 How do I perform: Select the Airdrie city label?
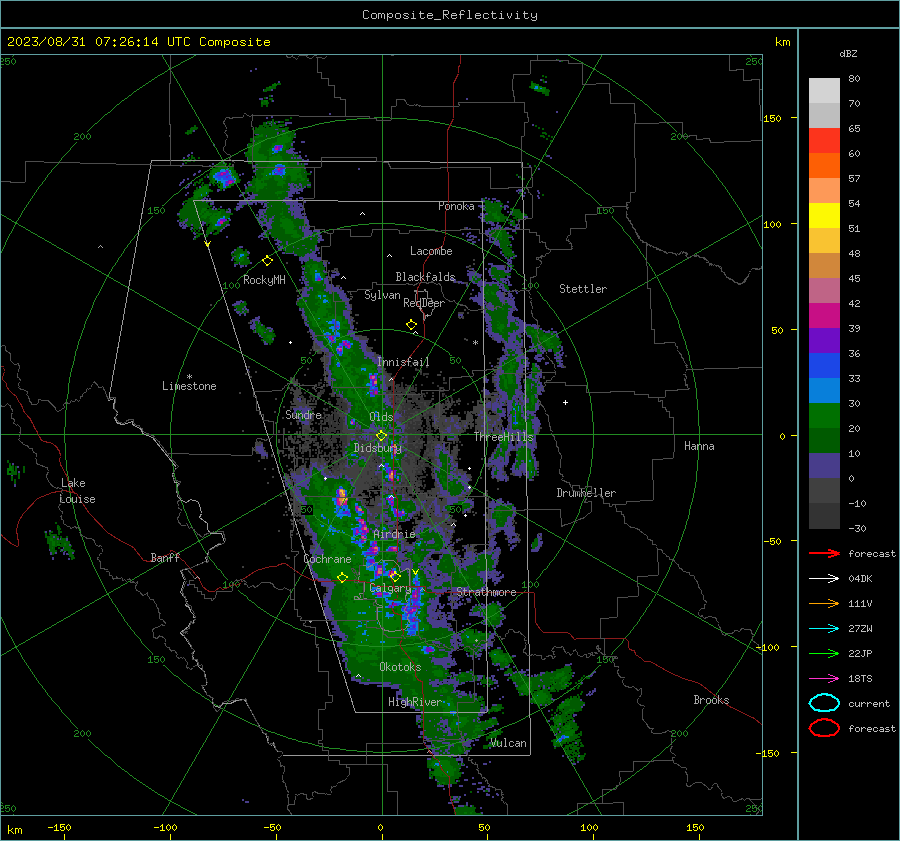click(x=394, y=534)
